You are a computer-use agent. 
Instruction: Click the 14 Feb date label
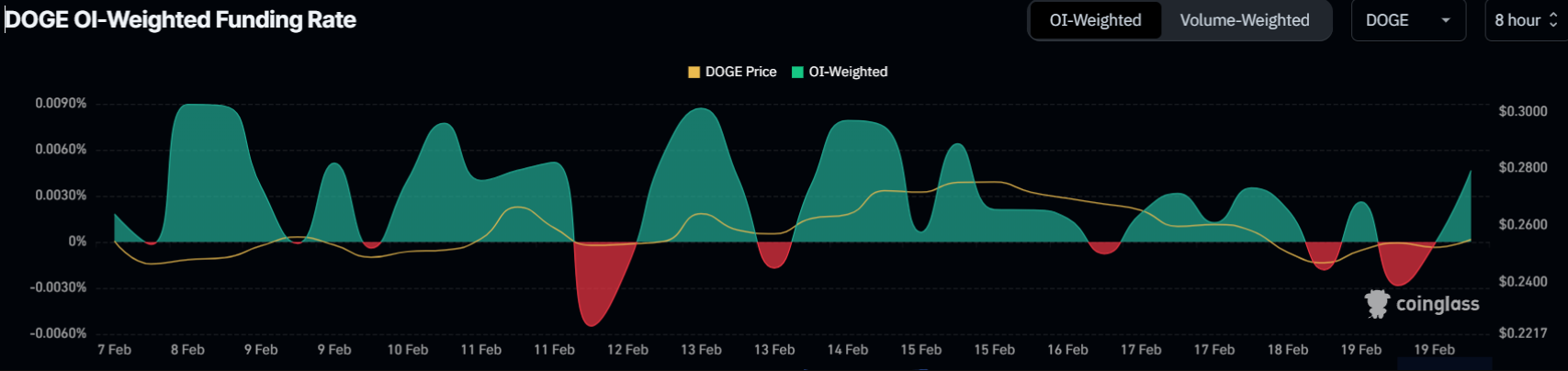coord(848,350)
